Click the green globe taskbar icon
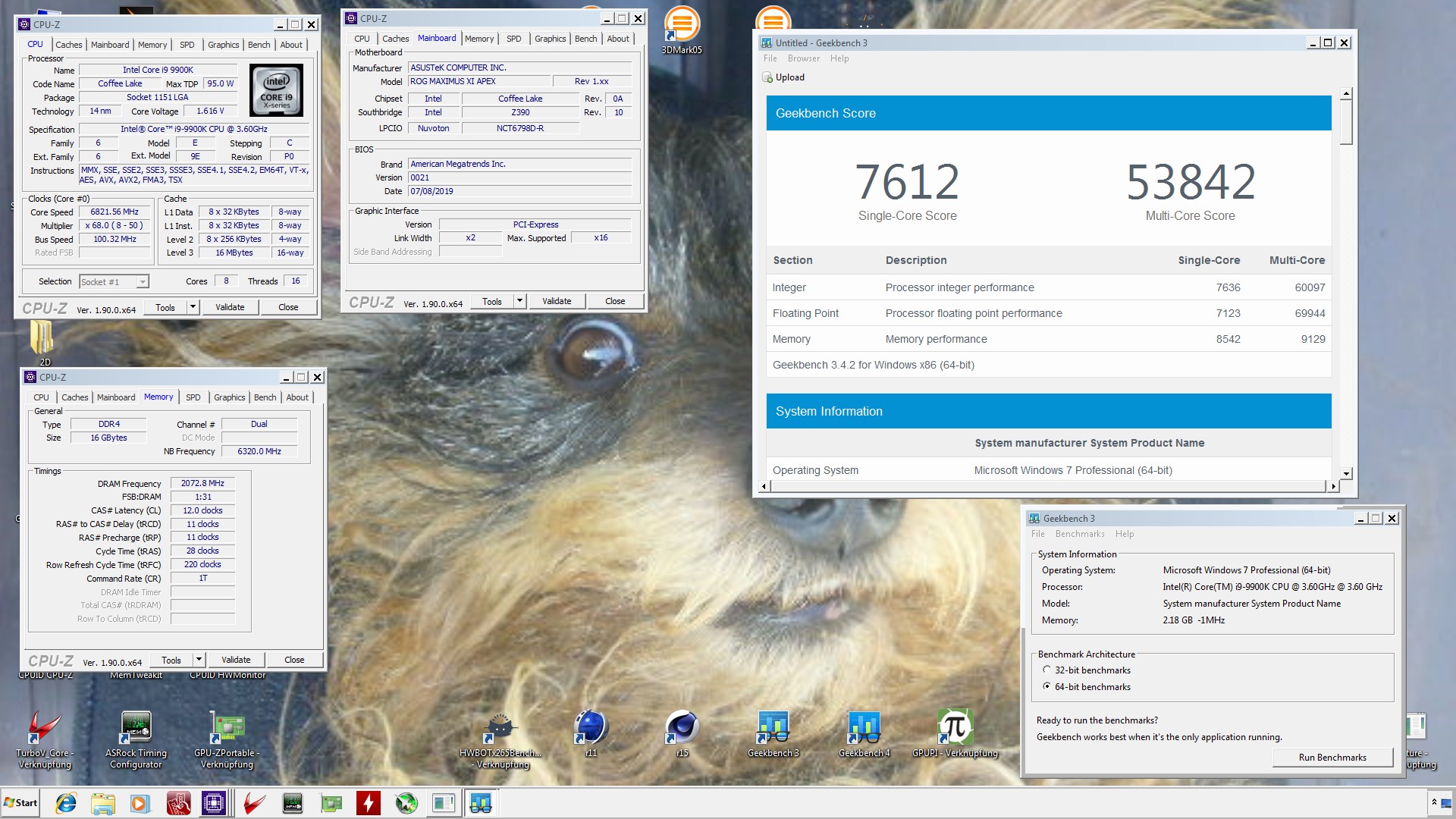Image resolution: width=1456 pixels, height=819 pixels. (406, 803)
